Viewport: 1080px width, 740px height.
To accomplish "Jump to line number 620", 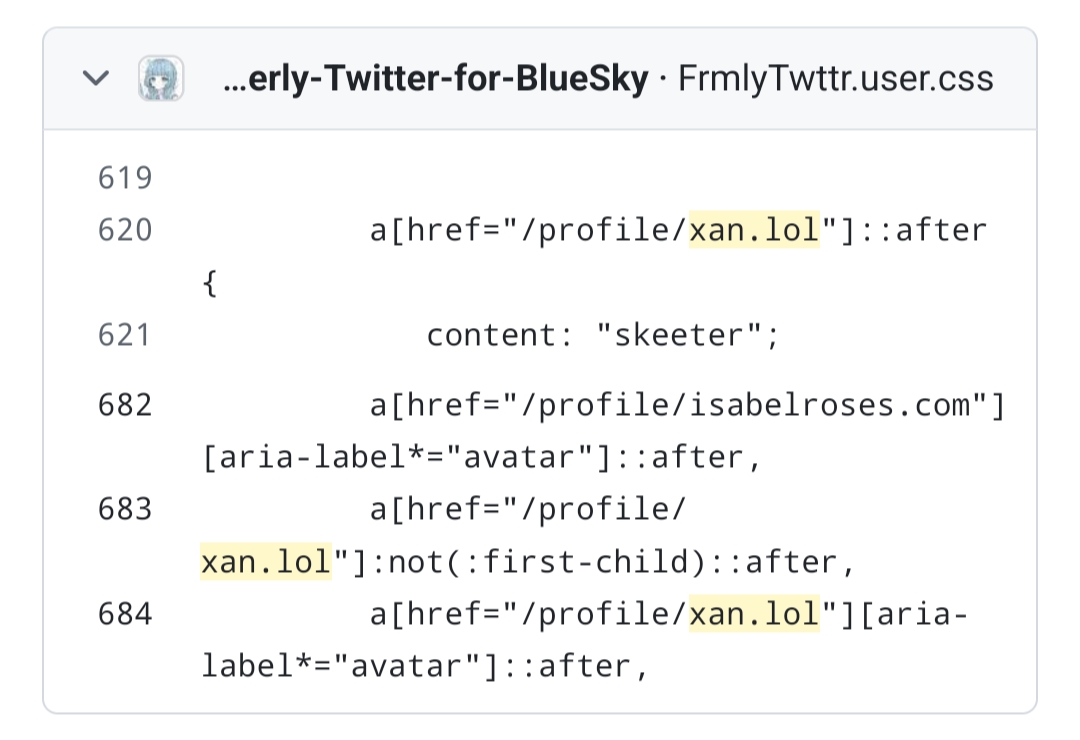I will click(125, 231).
